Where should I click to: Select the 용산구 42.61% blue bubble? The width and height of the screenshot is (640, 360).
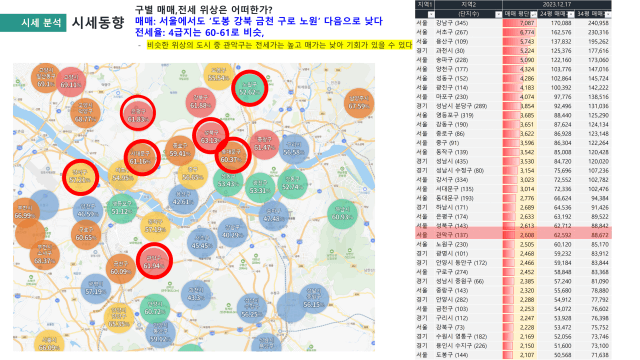pos(183,199)
